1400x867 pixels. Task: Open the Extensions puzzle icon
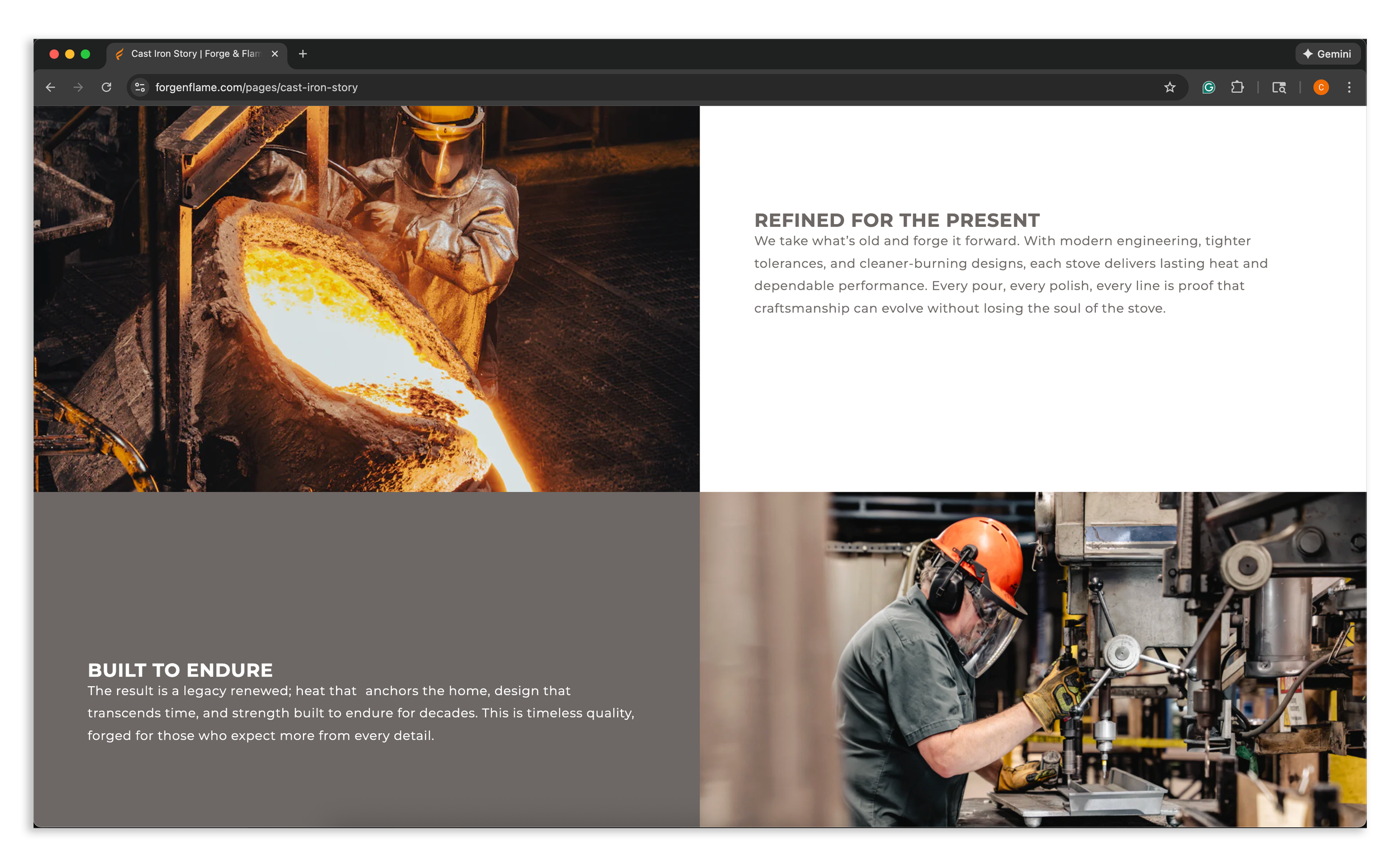[x=1237, y=87]
